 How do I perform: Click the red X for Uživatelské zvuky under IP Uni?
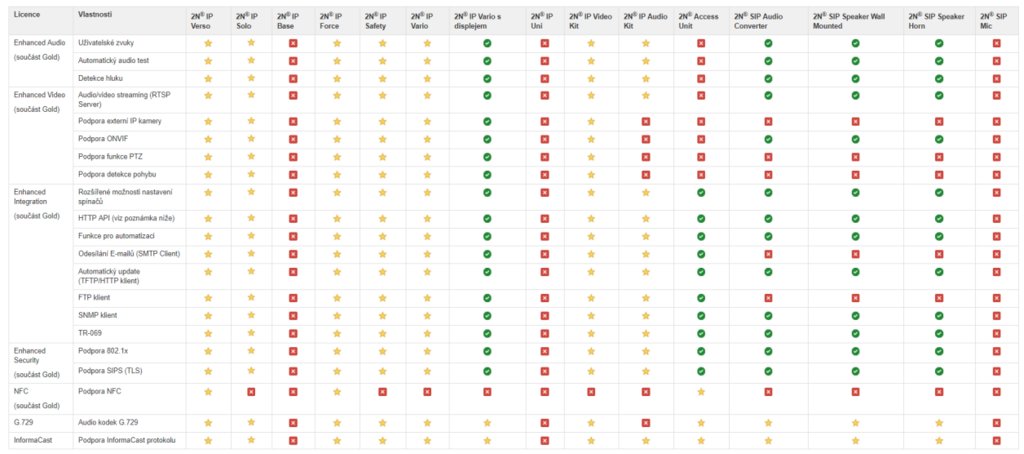pyautogui.click(x=545, y=44)
